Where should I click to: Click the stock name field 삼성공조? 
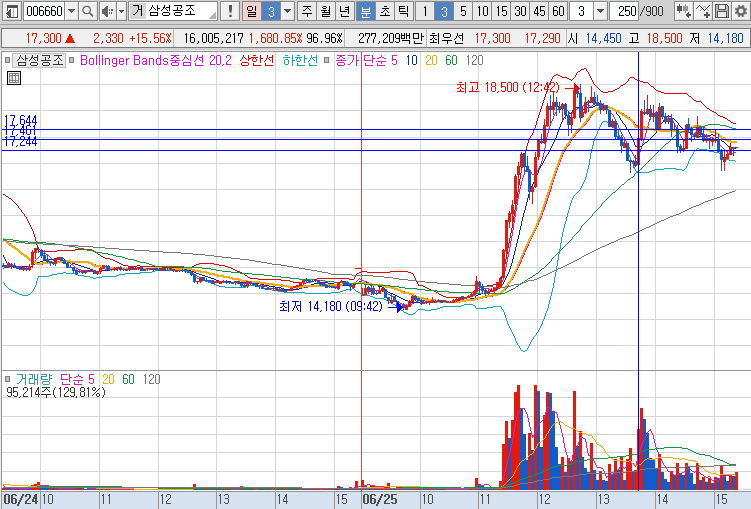tap(182, 11)
